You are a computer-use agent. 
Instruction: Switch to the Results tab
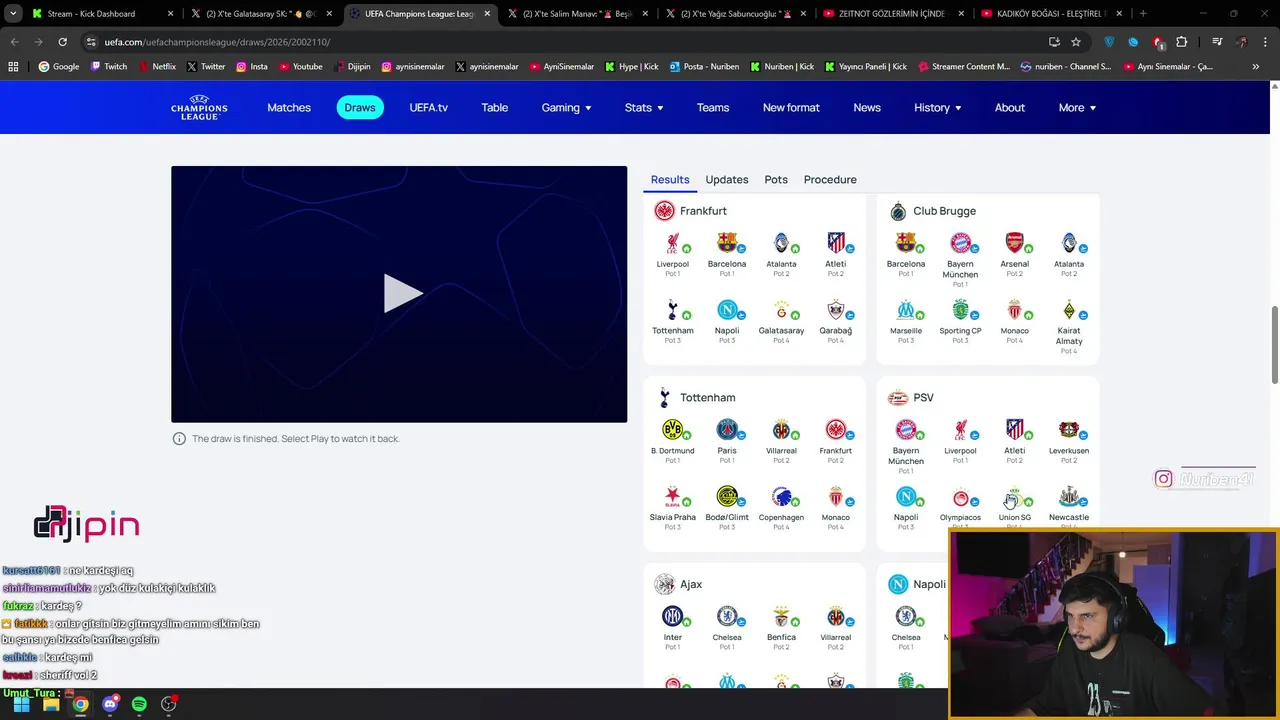[670, 180]
